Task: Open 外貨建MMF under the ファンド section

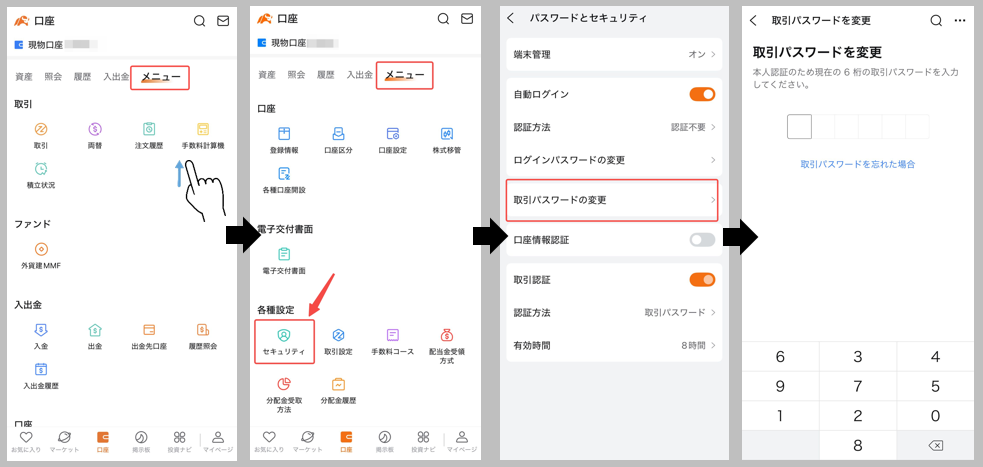Action: (x=41, y=254)
